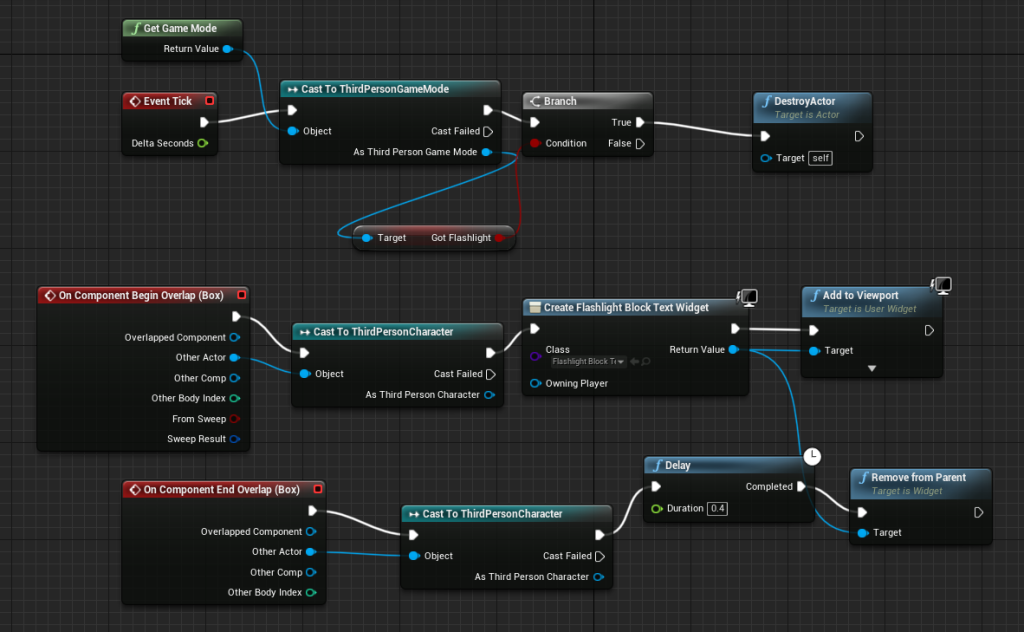
Task: Click the DestroyActor function icon
Action: pos(765,101)
